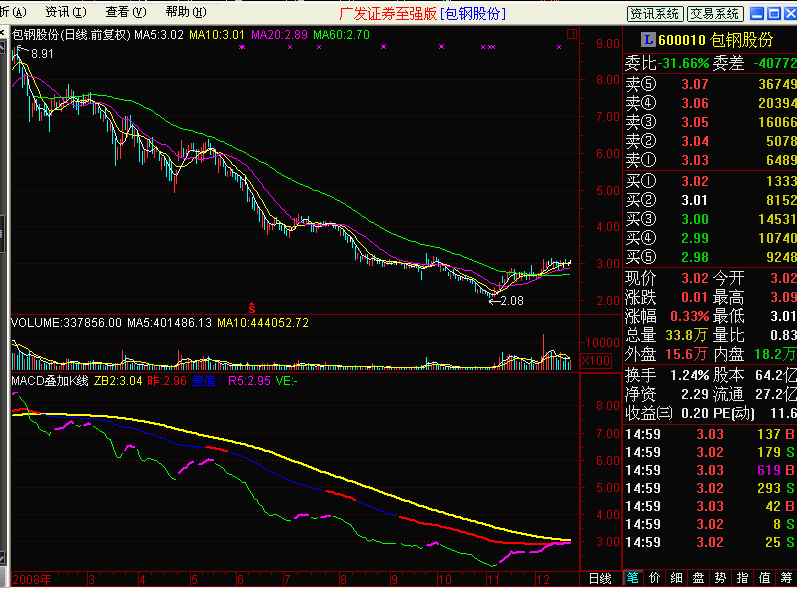The image size is (797, 589).
Task: Click the month 6 marker on time axis
Action: click(x=240, y=579)
